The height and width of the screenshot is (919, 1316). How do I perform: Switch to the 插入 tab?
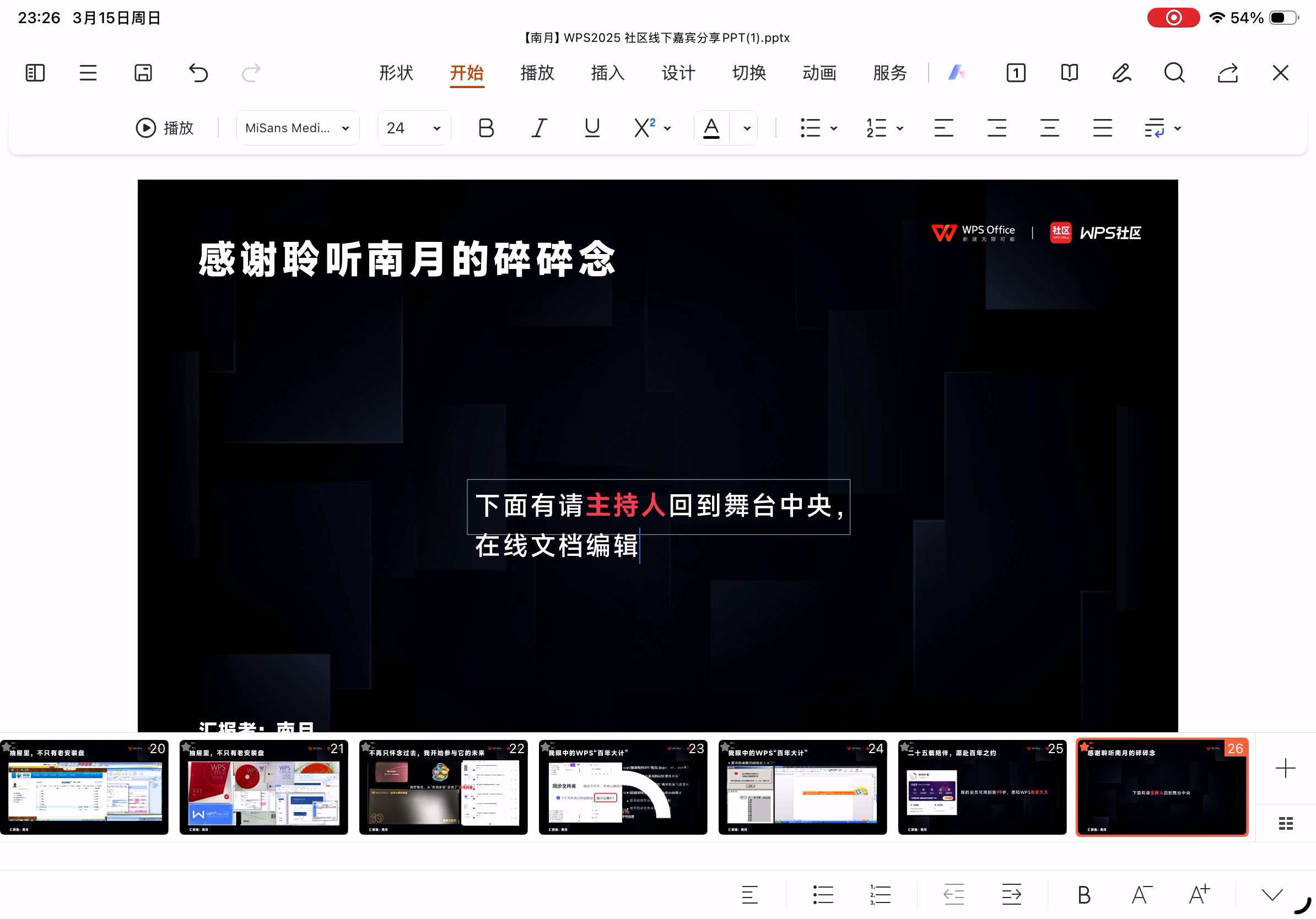click(x=607, y=73)
